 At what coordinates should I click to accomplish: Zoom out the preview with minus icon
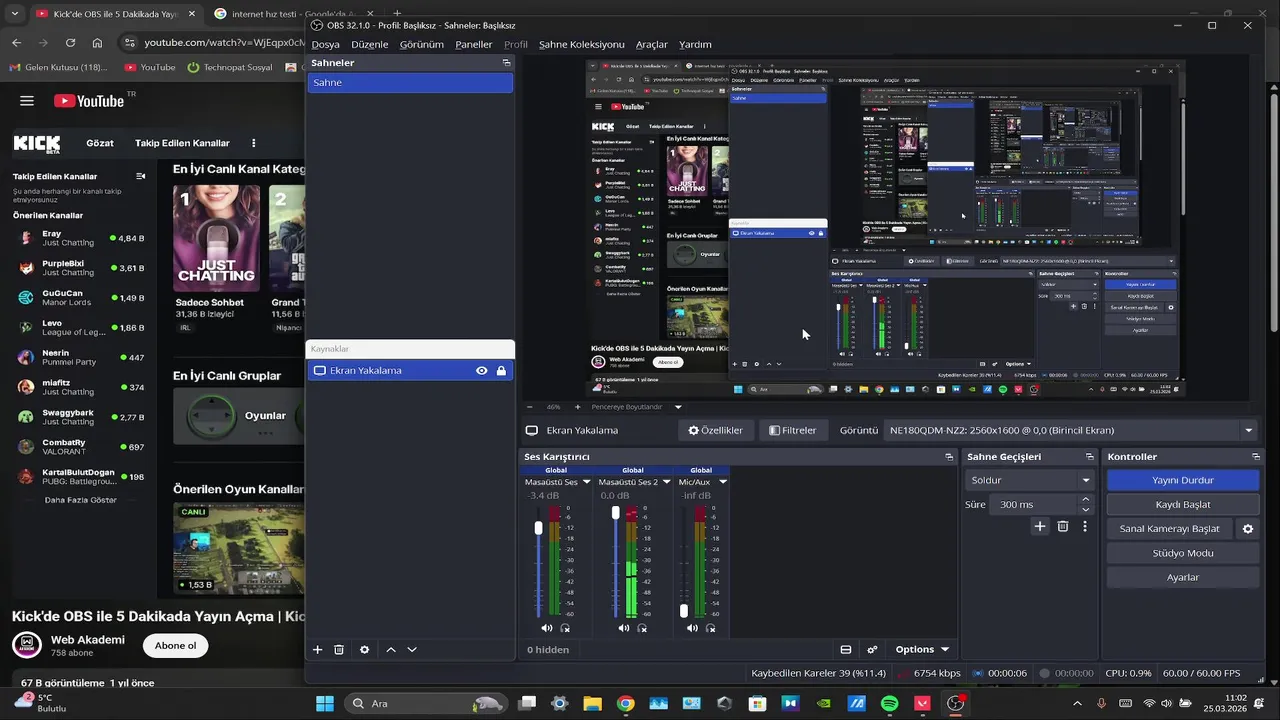[531, 407]
